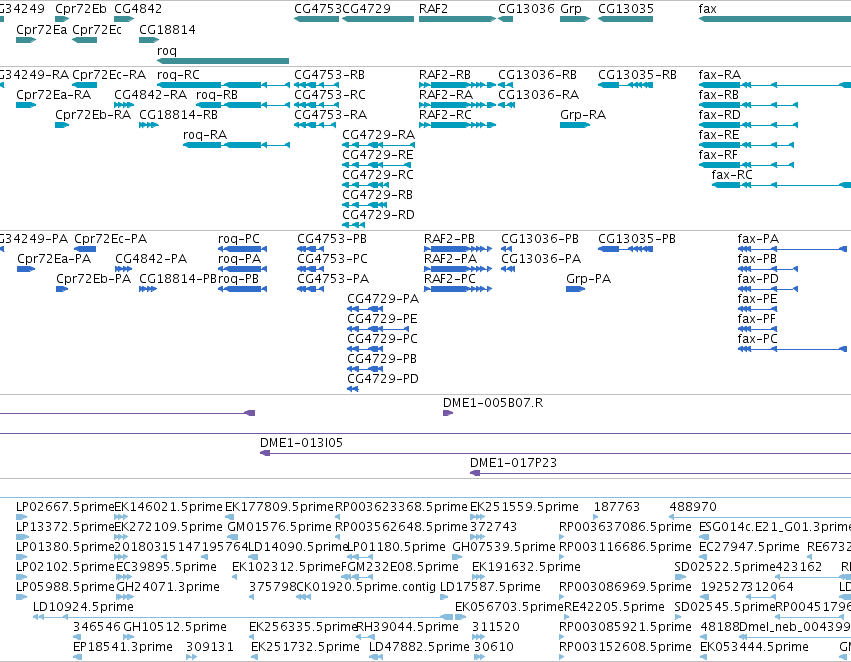The width and height of the screenshot is (851, 662).
Task: Click the RAF2 gene feature
Action: 457,19
